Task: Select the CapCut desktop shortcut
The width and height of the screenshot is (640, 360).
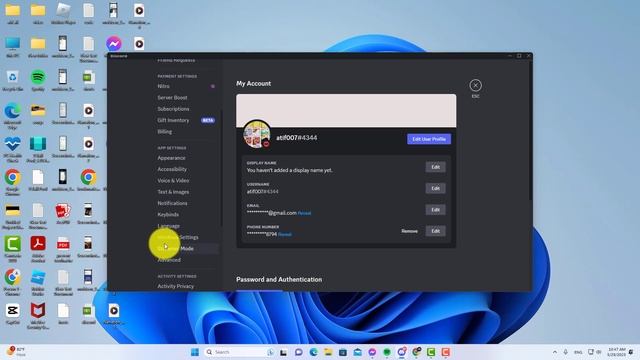Action: [13, 313]
